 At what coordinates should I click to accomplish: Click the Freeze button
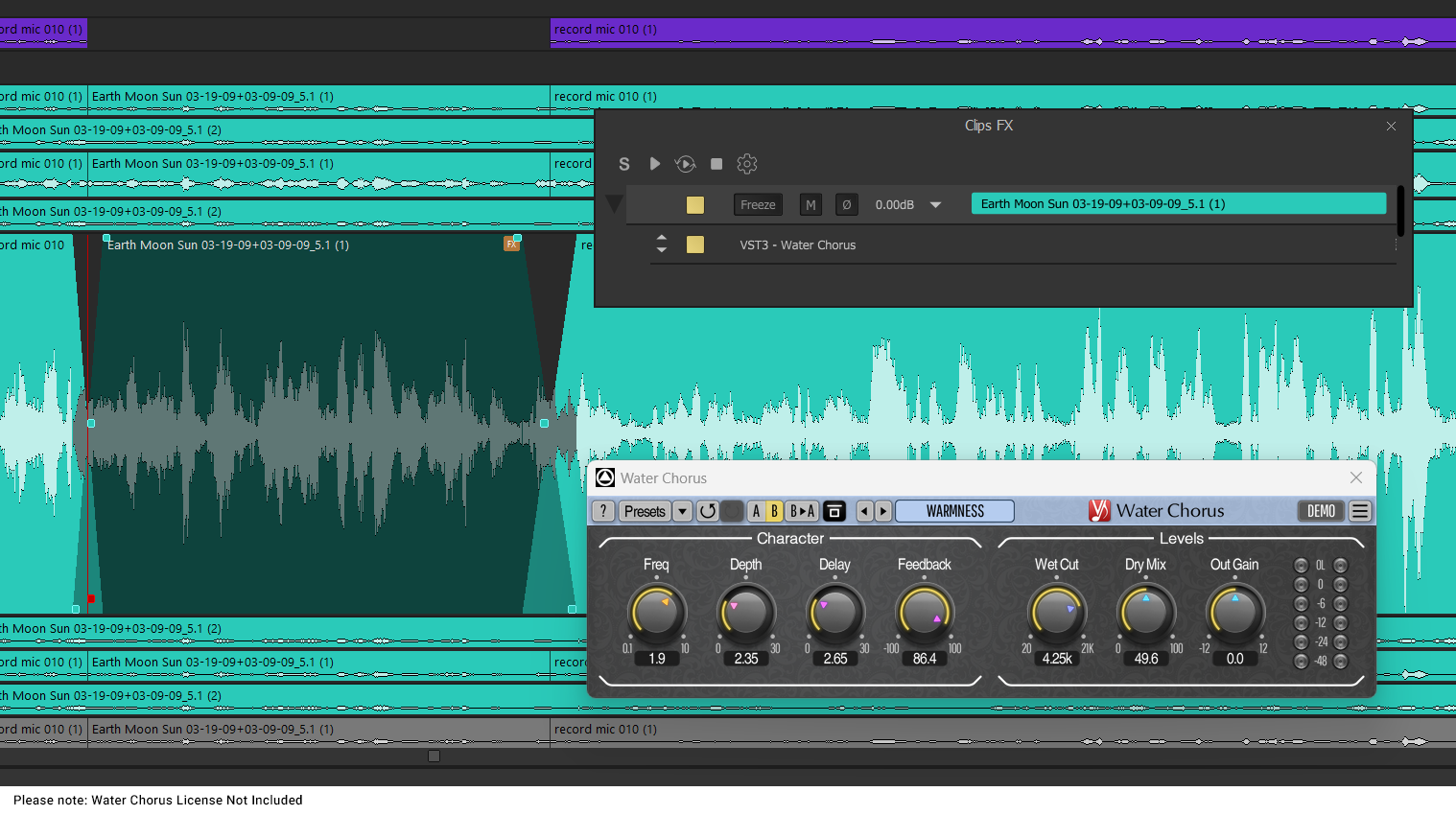(x=758, y=204)
